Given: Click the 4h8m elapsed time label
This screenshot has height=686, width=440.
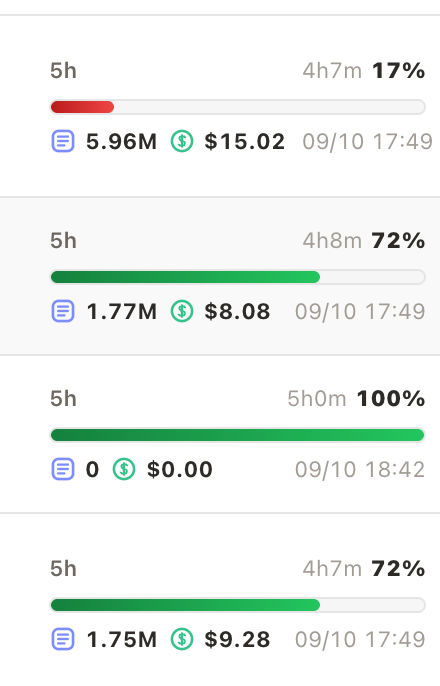Looking at the screenshot, I should (x=332, y=241).
